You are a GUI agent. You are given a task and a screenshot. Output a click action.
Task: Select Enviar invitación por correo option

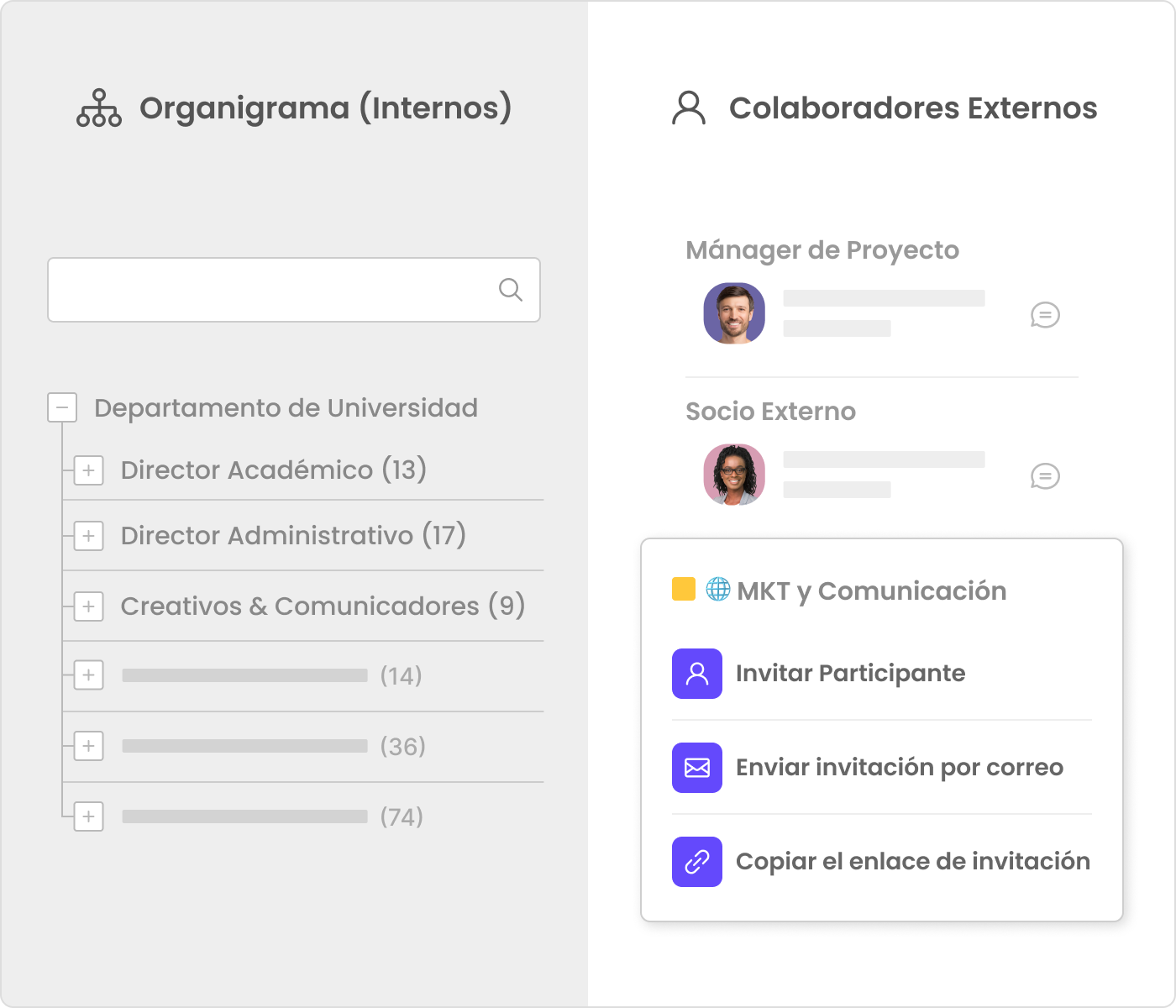(899, 768)
